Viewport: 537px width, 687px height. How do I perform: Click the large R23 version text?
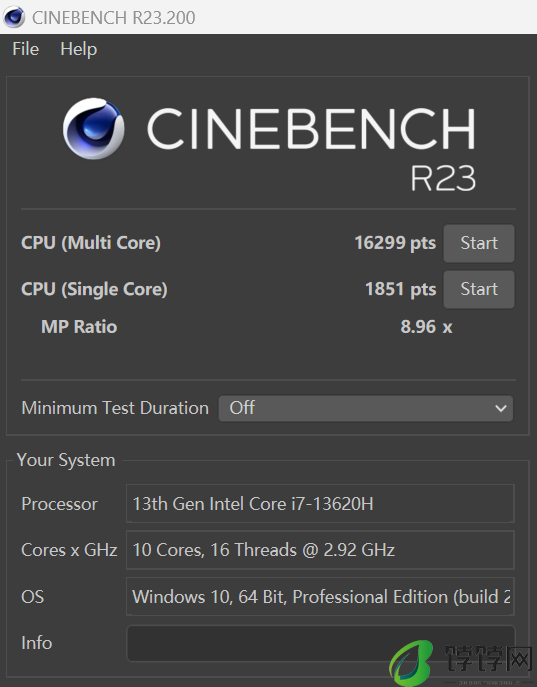pyautogui.click(x=443, y=178)
